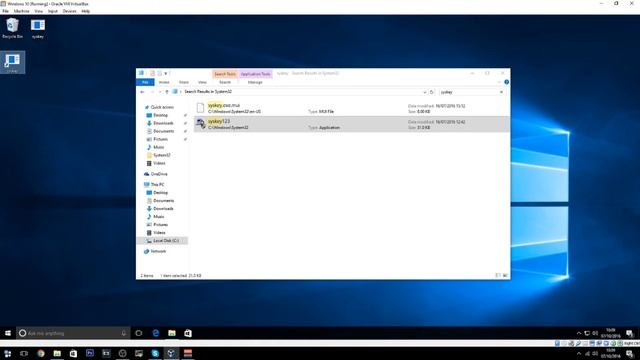Expand the address bar history dropdown
Viewport: 640px width, 360px height.
tap(424, 92)
